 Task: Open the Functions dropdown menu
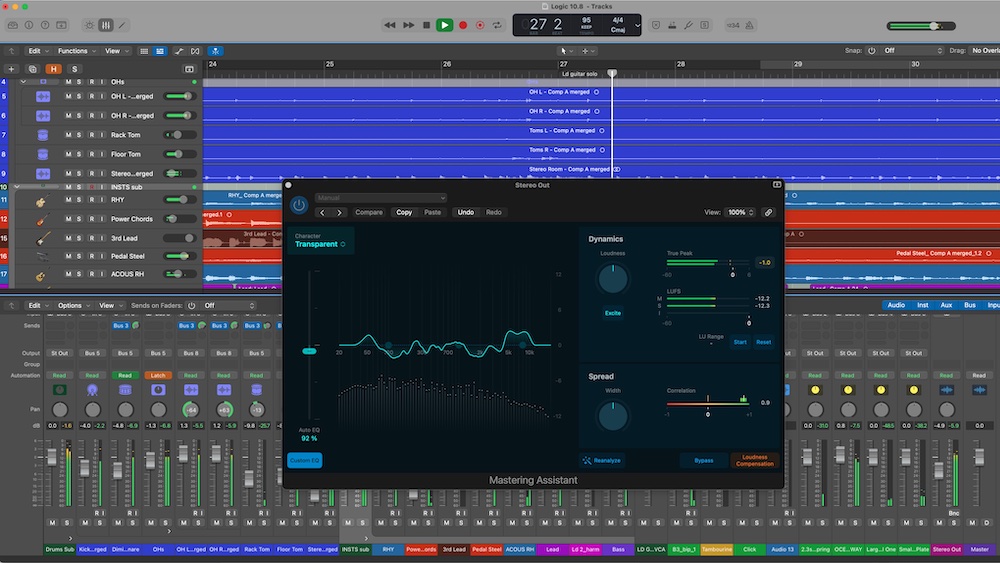77,51
